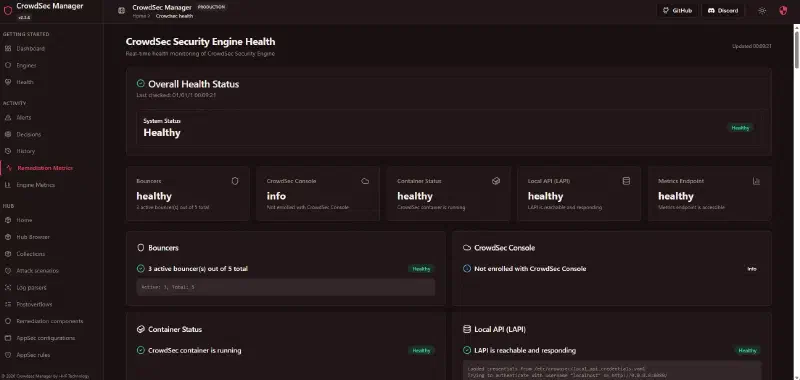Click the Hub Browser icon
800x380 pixels.
(8, 237)
